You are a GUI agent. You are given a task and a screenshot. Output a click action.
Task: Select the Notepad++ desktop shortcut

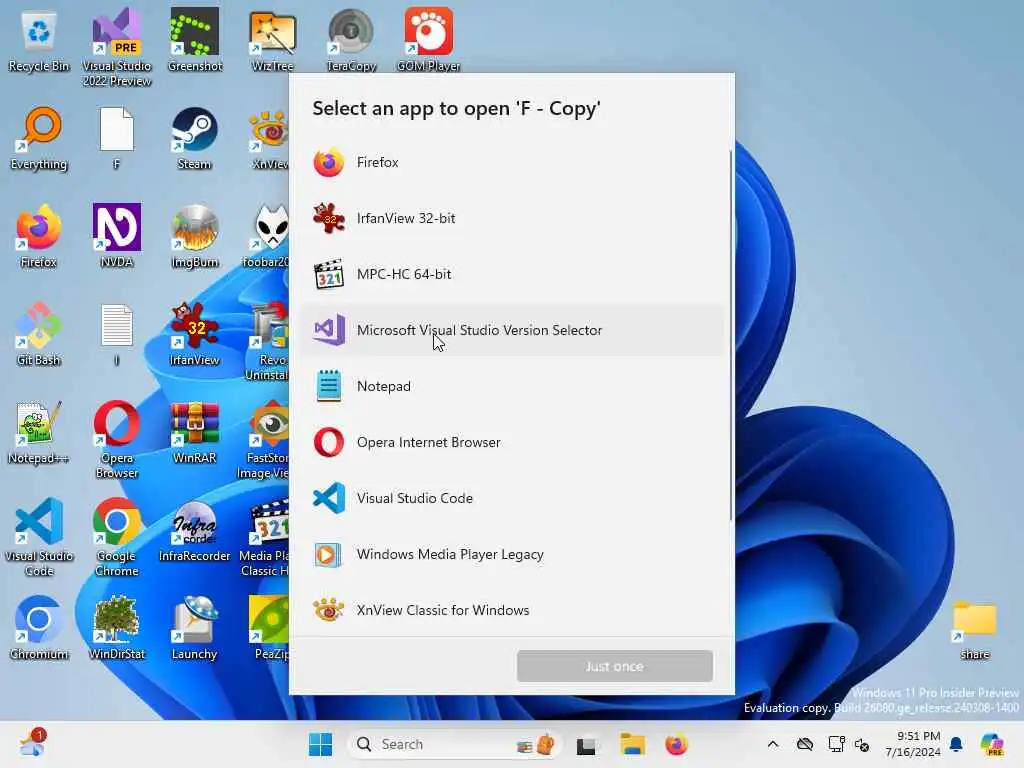[39, 432]
